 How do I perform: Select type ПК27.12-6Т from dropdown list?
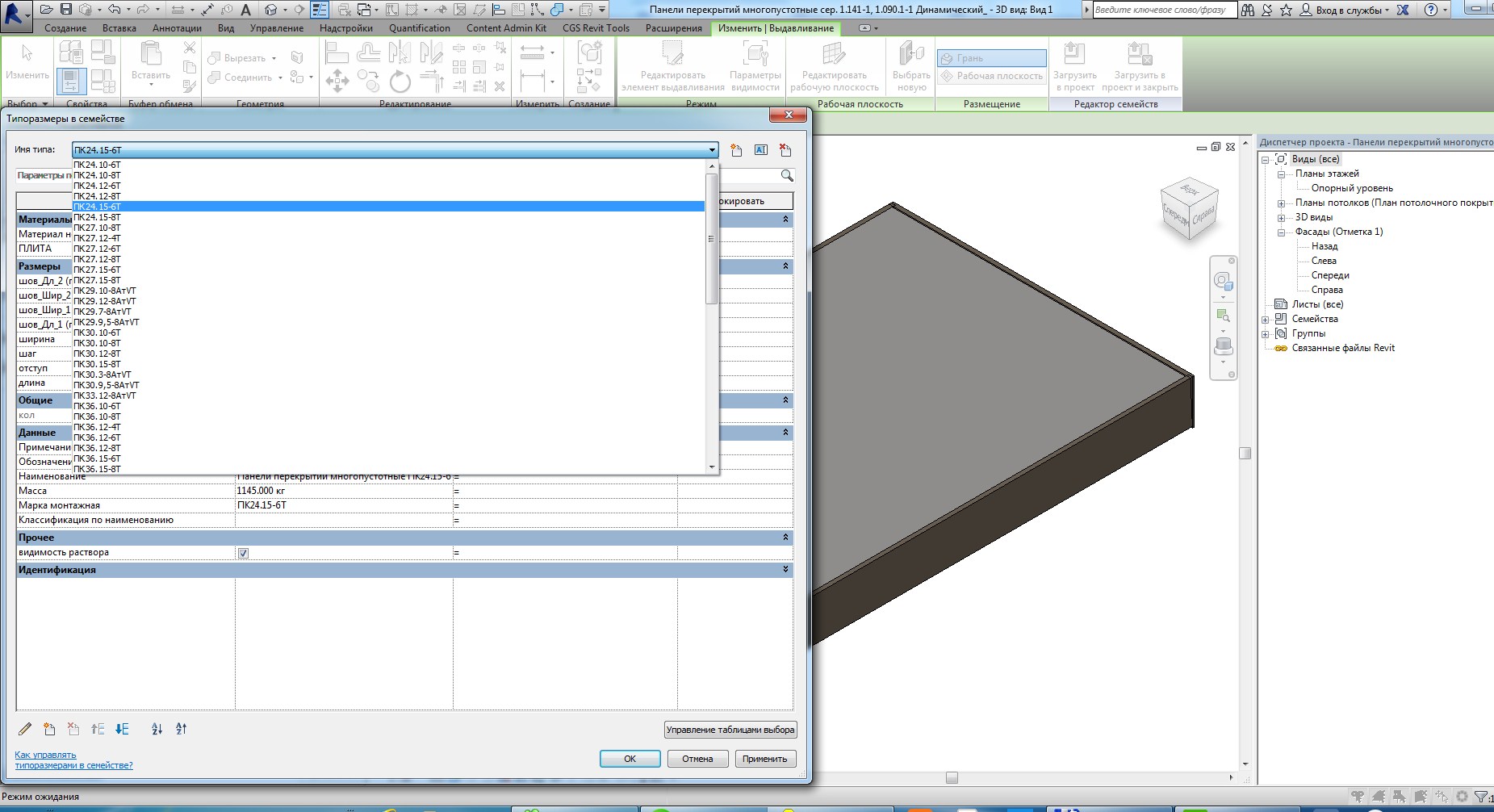point(98,249)
